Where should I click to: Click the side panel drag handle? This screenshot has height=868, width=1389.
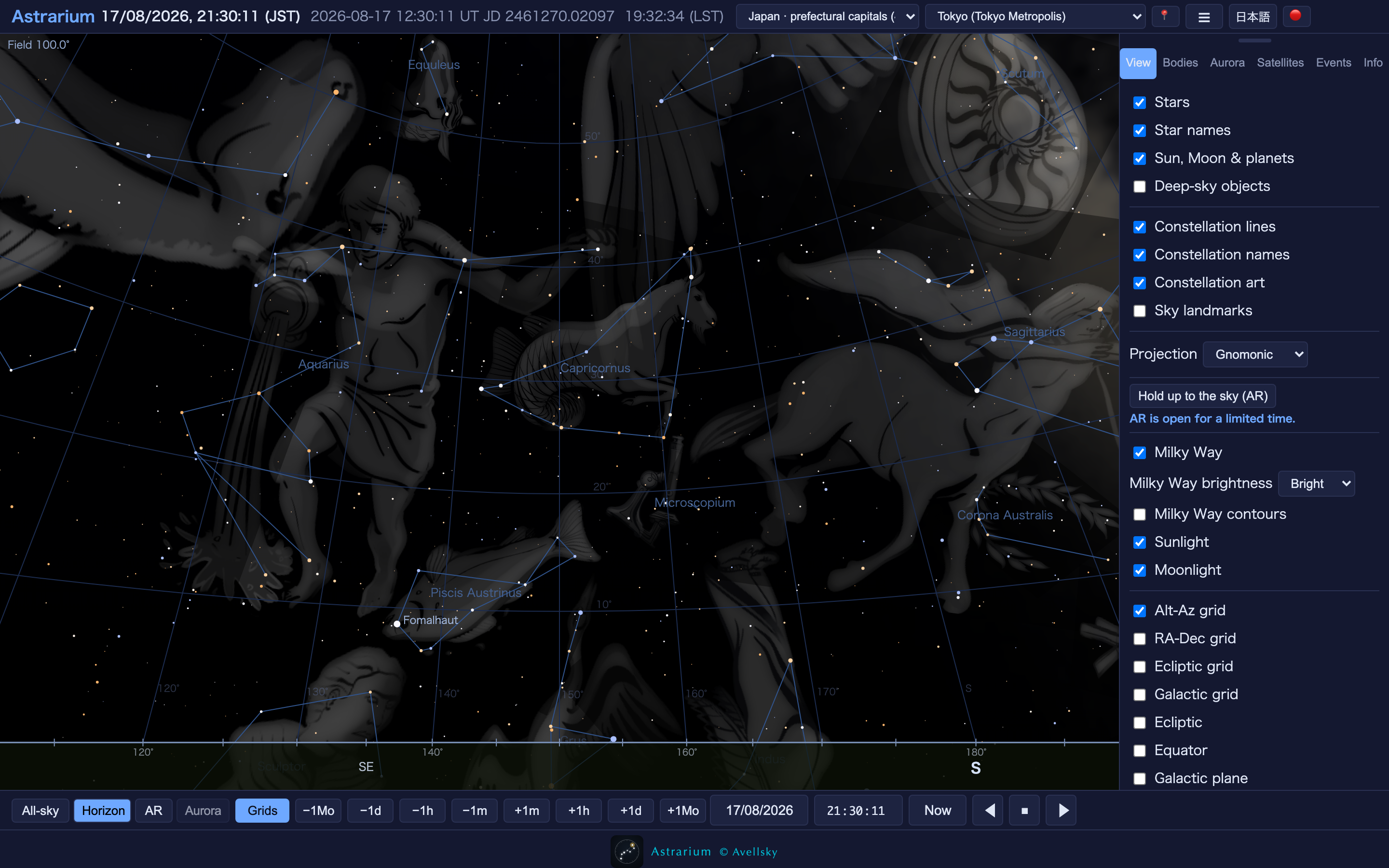(1254, 41)
